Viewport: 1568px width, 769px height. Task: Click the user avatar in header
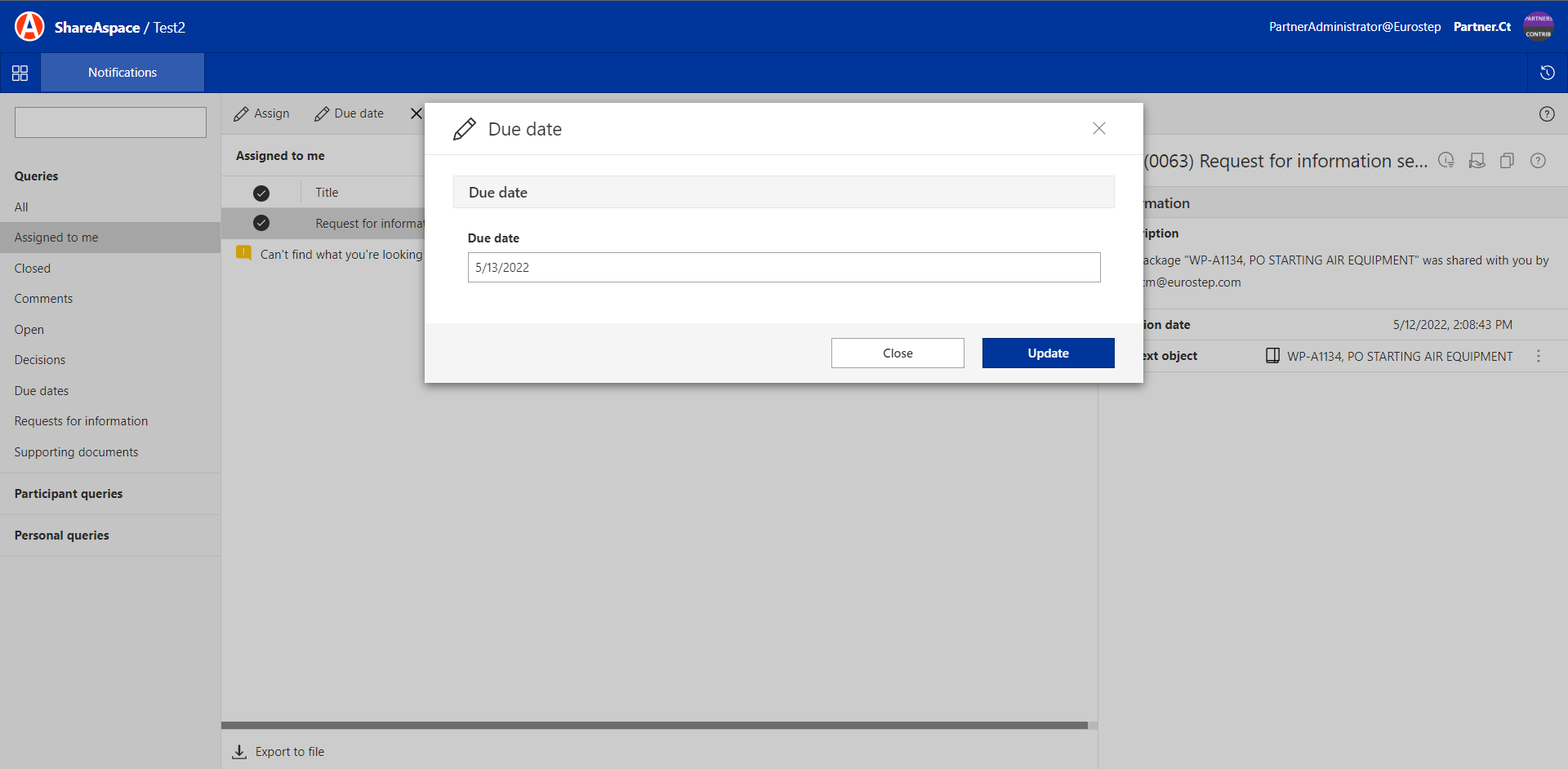pyautogui.click(x=1538, y=27)
